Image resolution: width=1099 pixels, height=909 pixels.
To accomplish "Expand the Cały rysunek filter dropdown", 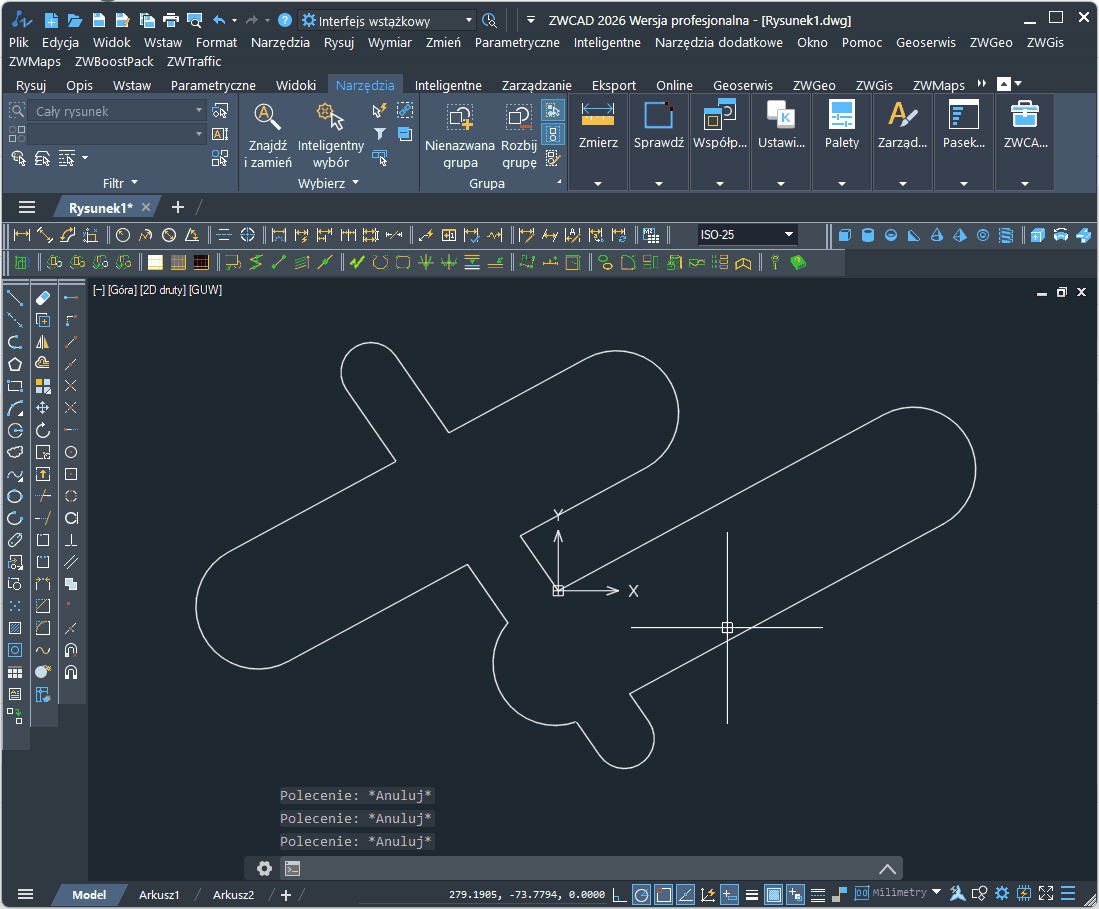I will (x=198, y=111).
